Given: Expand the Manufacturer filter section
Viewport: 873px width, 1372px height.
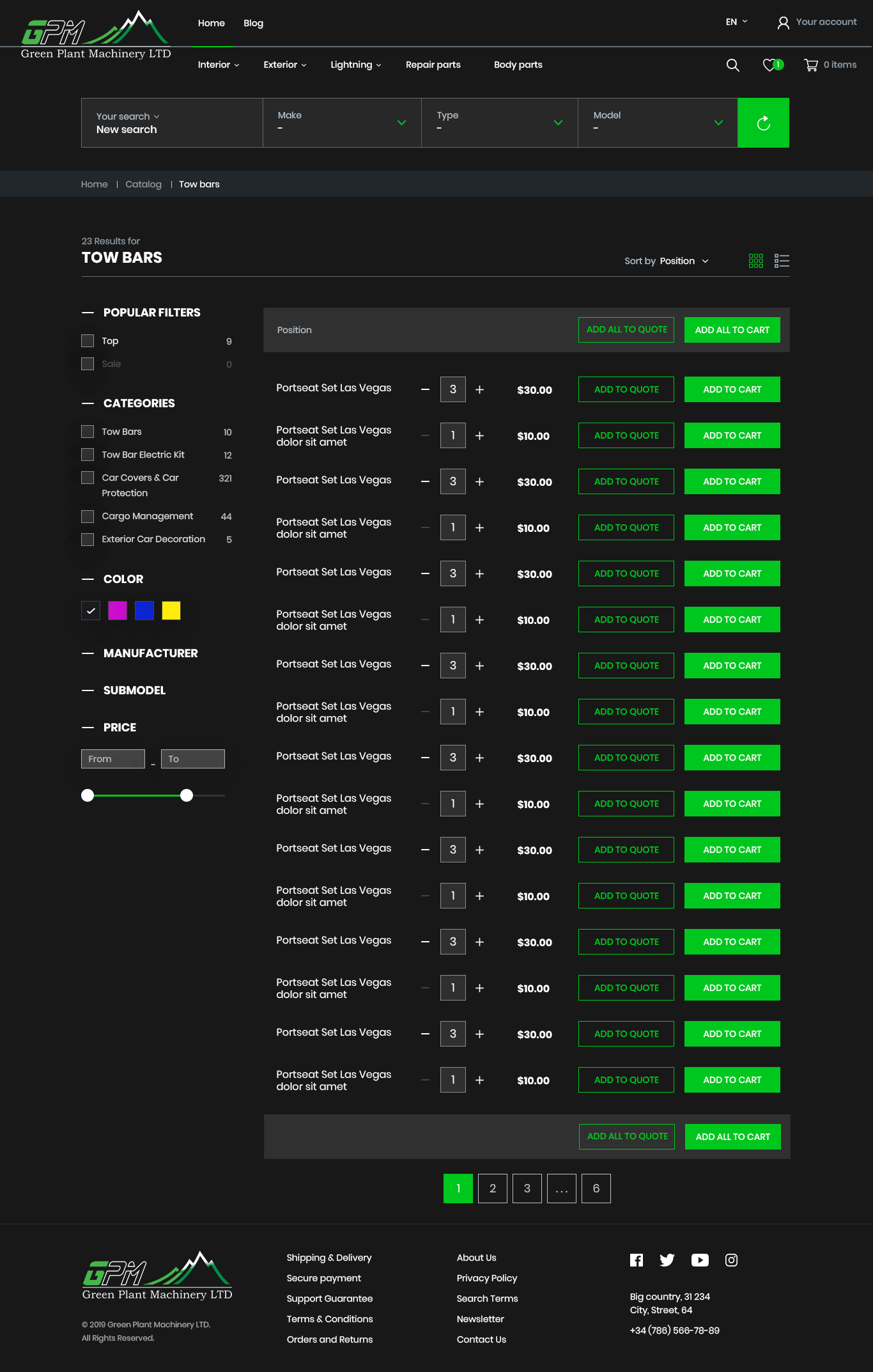Looking at the screenshot, I should tap(88, 653).
